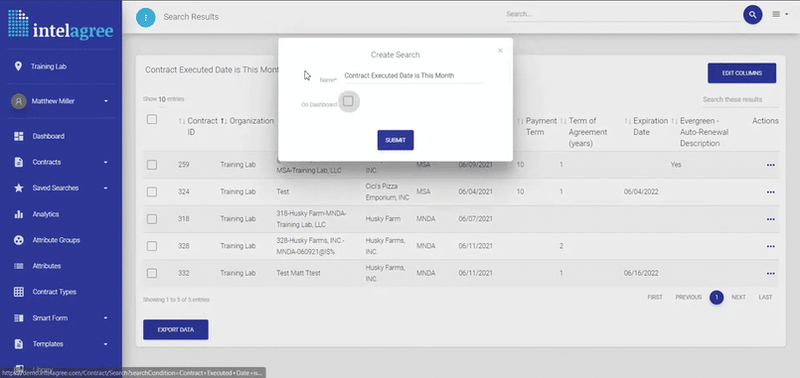Sort by Term of Agreement column

[563, 121]
